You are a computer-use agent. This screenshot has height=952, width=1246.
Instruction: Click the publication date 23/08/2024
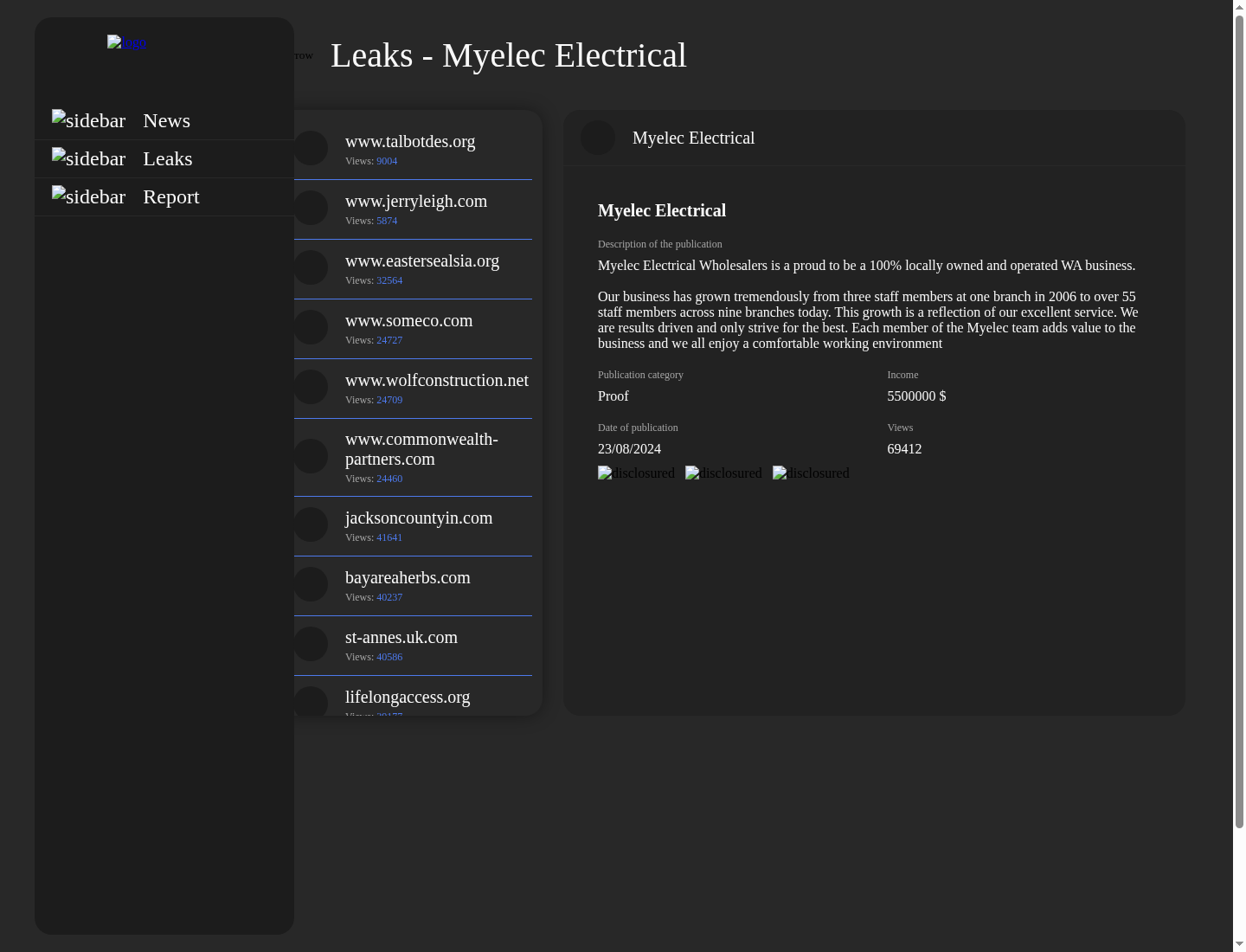point(629,449)
